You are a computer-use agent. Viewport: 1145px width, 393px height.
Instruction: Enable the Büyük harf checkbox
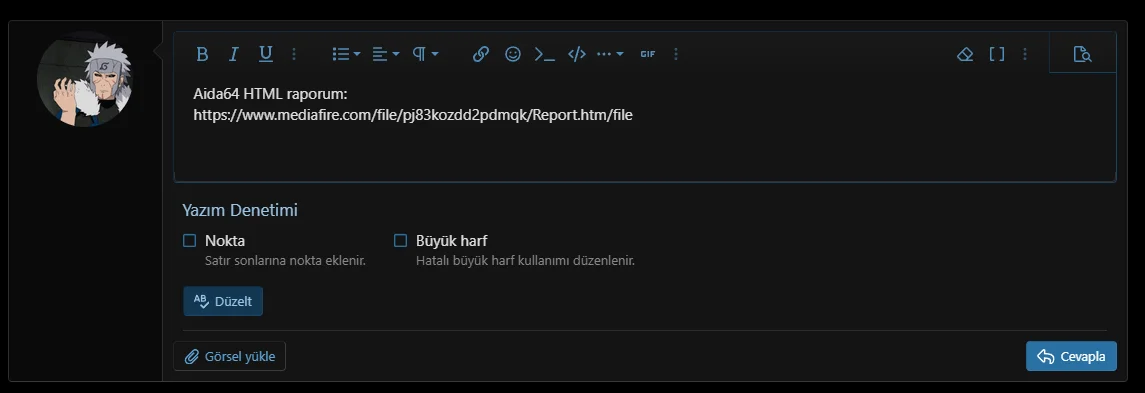tap(400, 240)
